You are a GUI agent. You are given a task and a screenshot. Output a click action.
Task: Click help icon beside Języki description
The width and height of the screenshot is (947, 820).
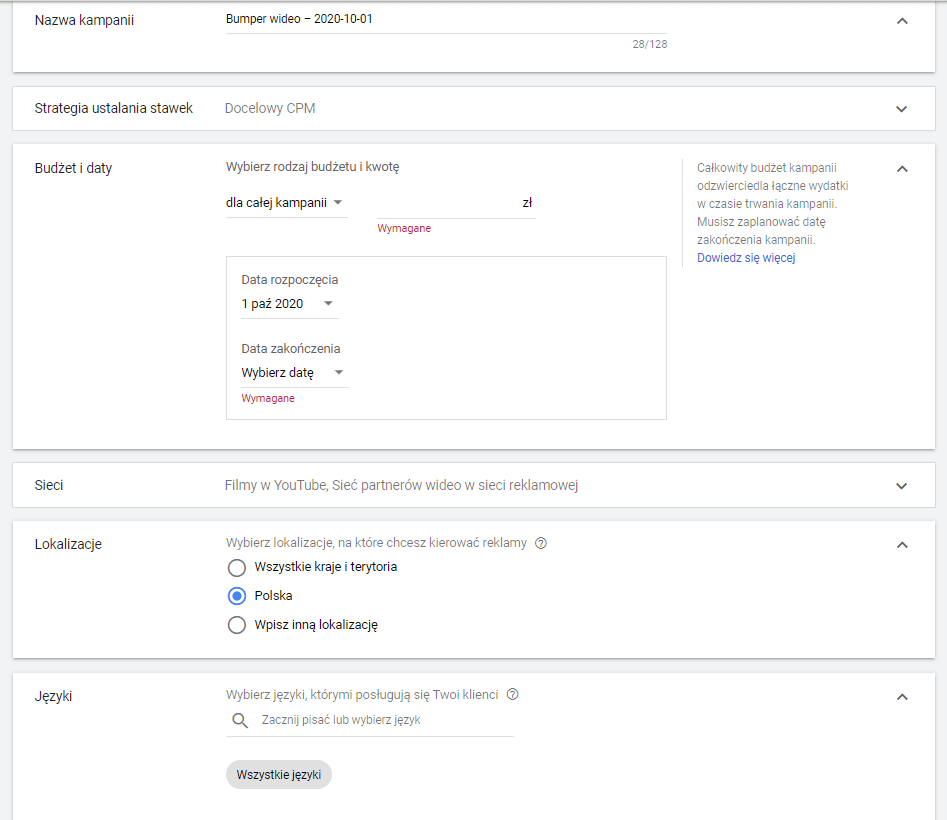(x=513, y=695)
